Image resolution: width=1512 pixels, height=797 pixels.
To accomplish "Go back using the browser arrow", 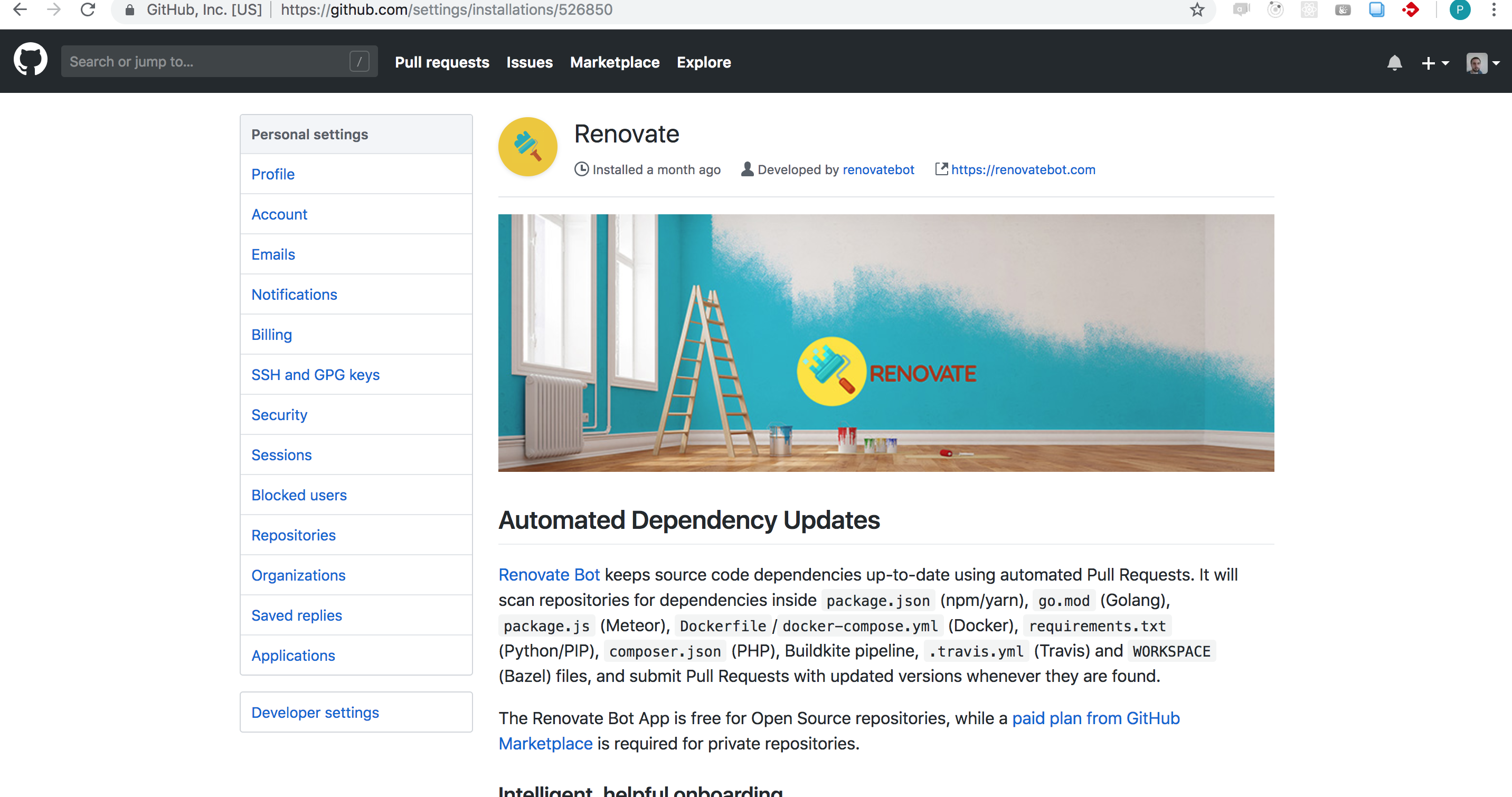I will click(20, 10).
